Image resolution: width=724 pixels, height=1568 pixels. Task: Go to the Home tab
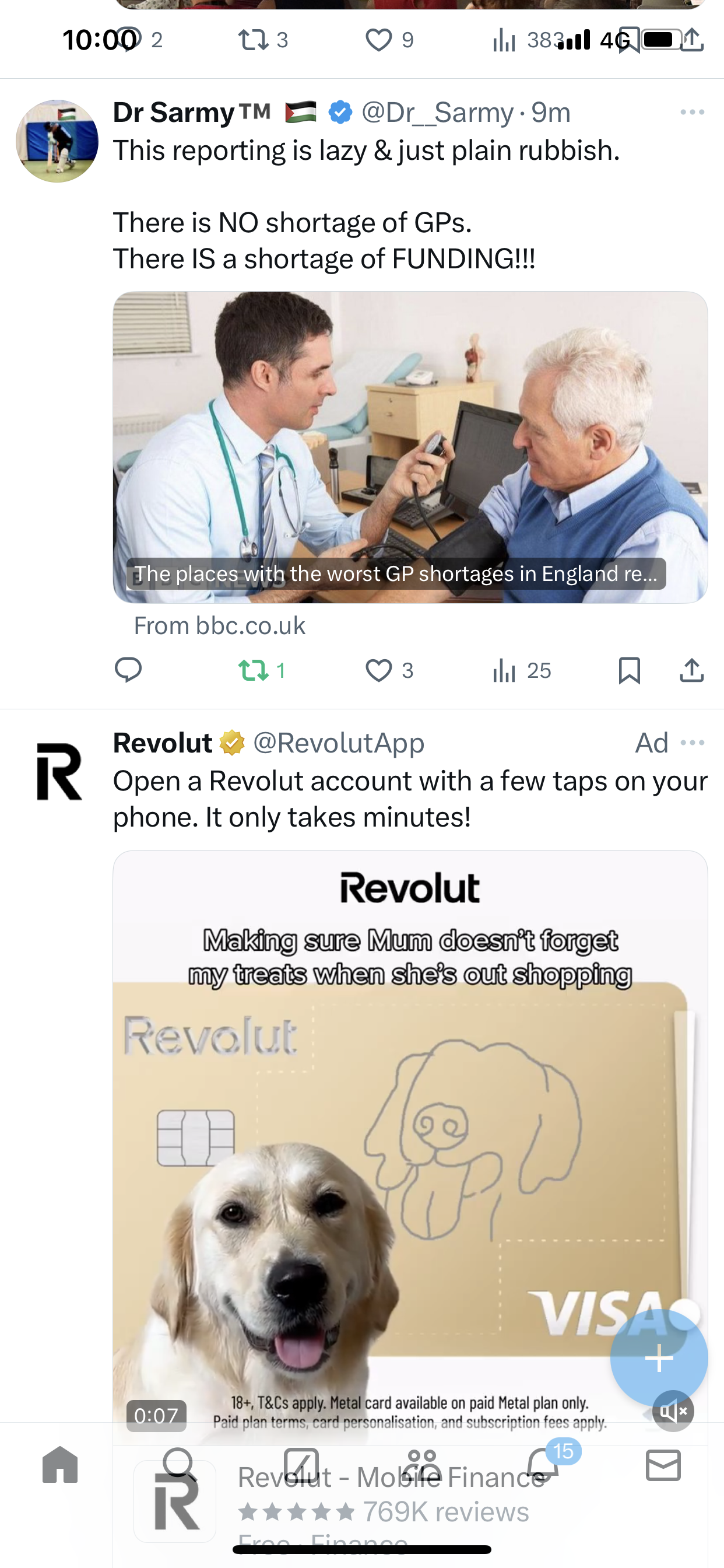tap(60, 1465)
